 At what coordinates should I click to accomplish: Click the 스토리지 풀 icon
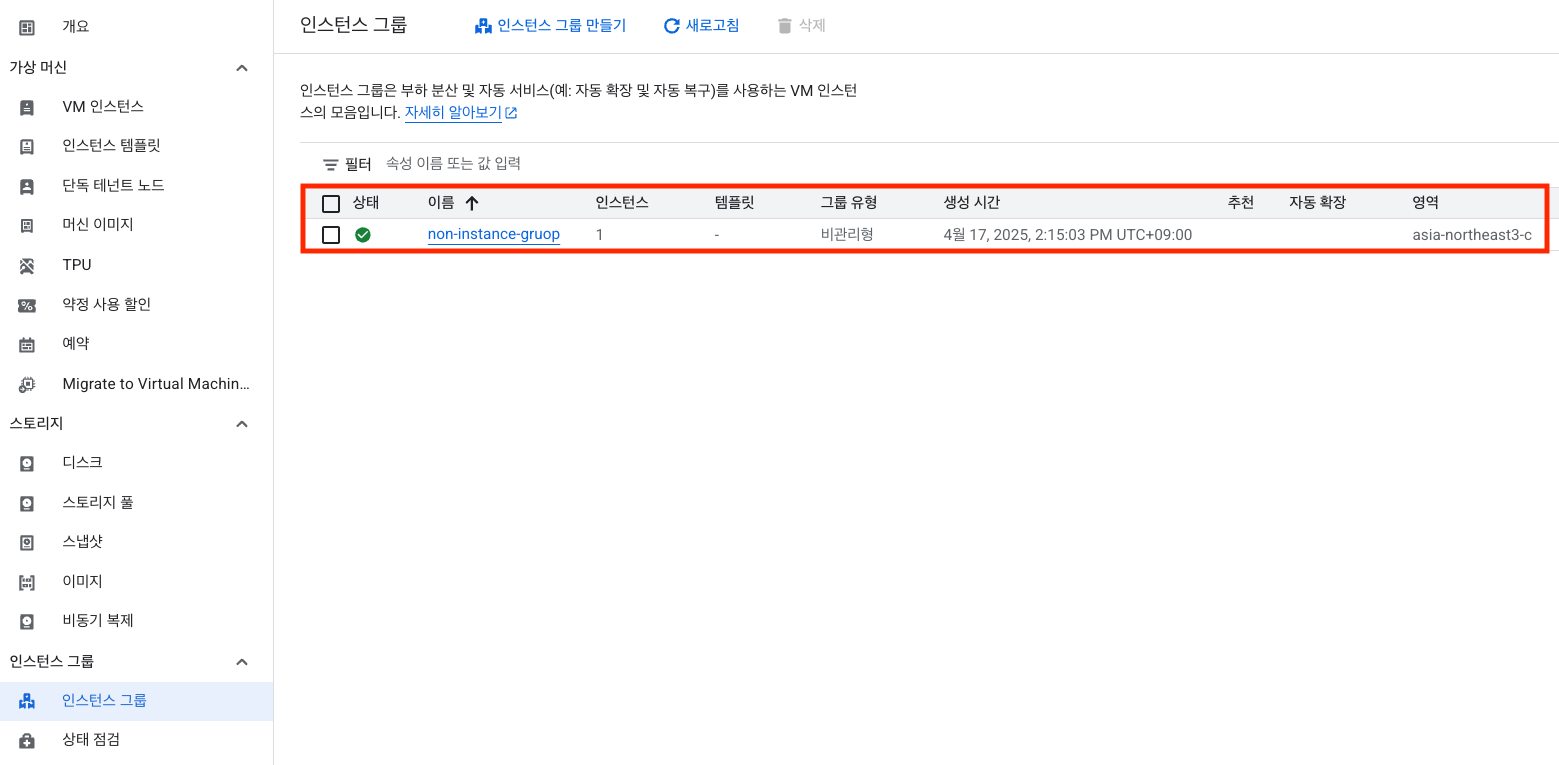(x=27, y=503)
